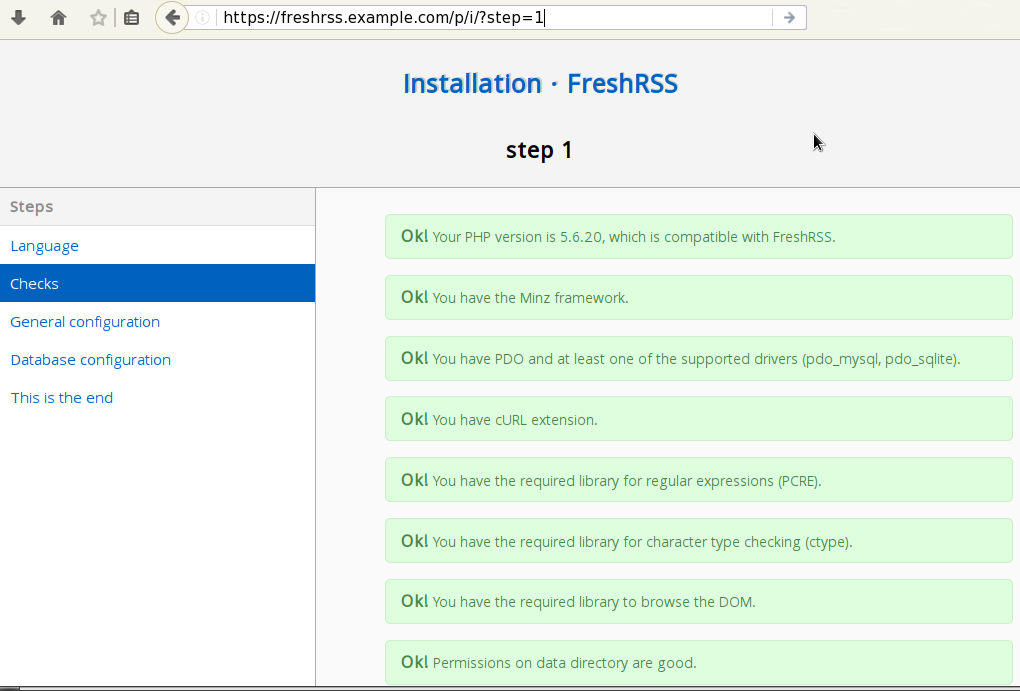Viewport: 1020px width, 691px height.
Task: Bookmark this page with the star icon
Action: 98,17
